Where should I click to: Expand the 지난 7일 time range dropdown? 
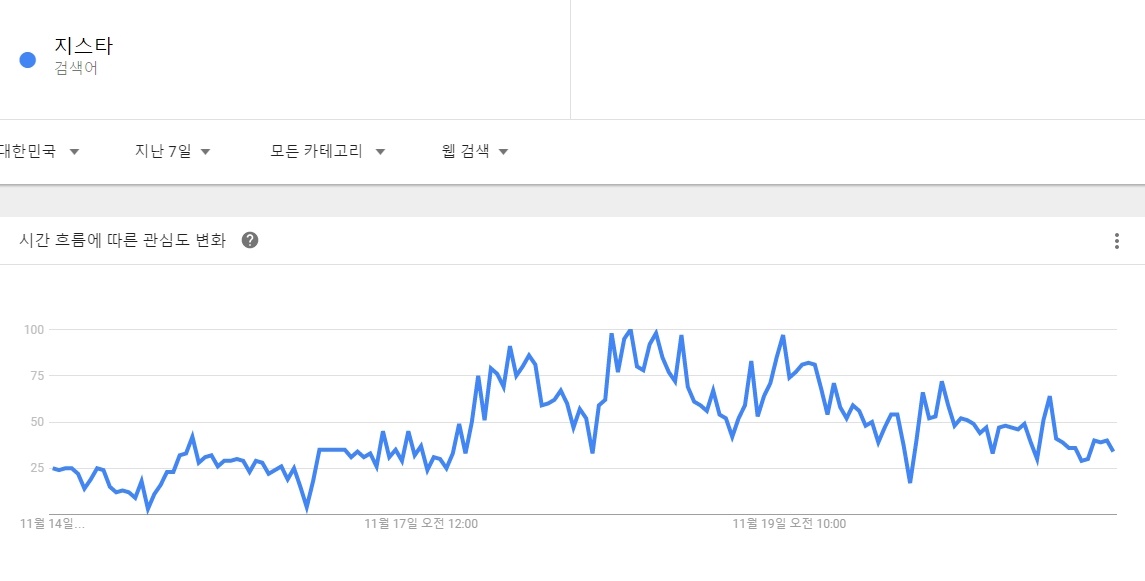172,151
